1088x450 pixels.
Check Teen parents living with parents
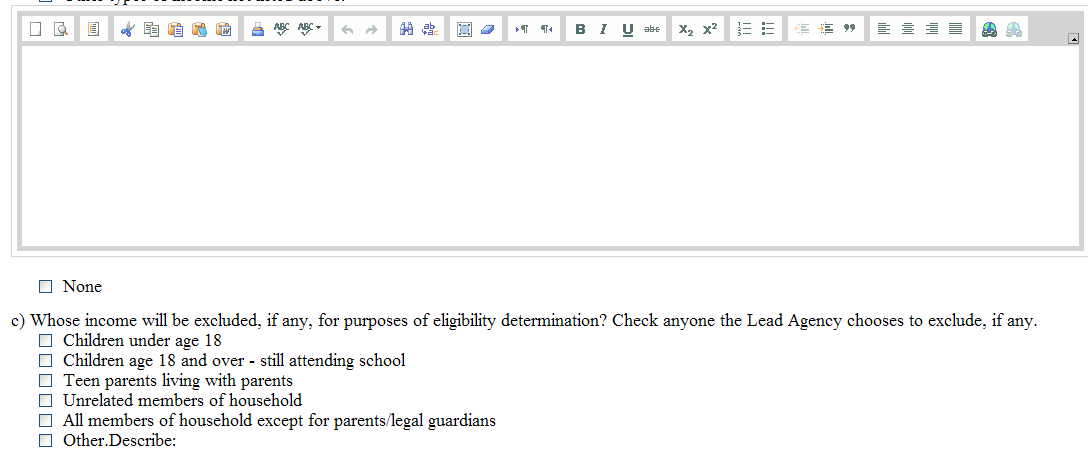[x=46, y=381]
